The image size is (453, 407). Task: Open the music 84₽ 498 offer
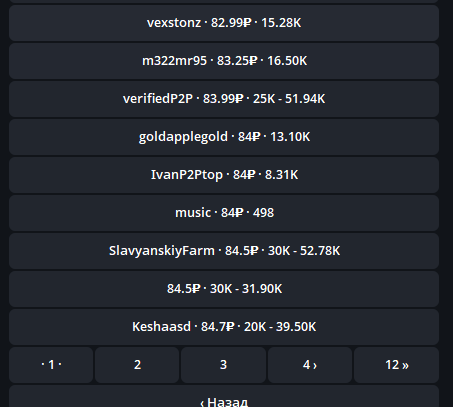pos(224,213)
